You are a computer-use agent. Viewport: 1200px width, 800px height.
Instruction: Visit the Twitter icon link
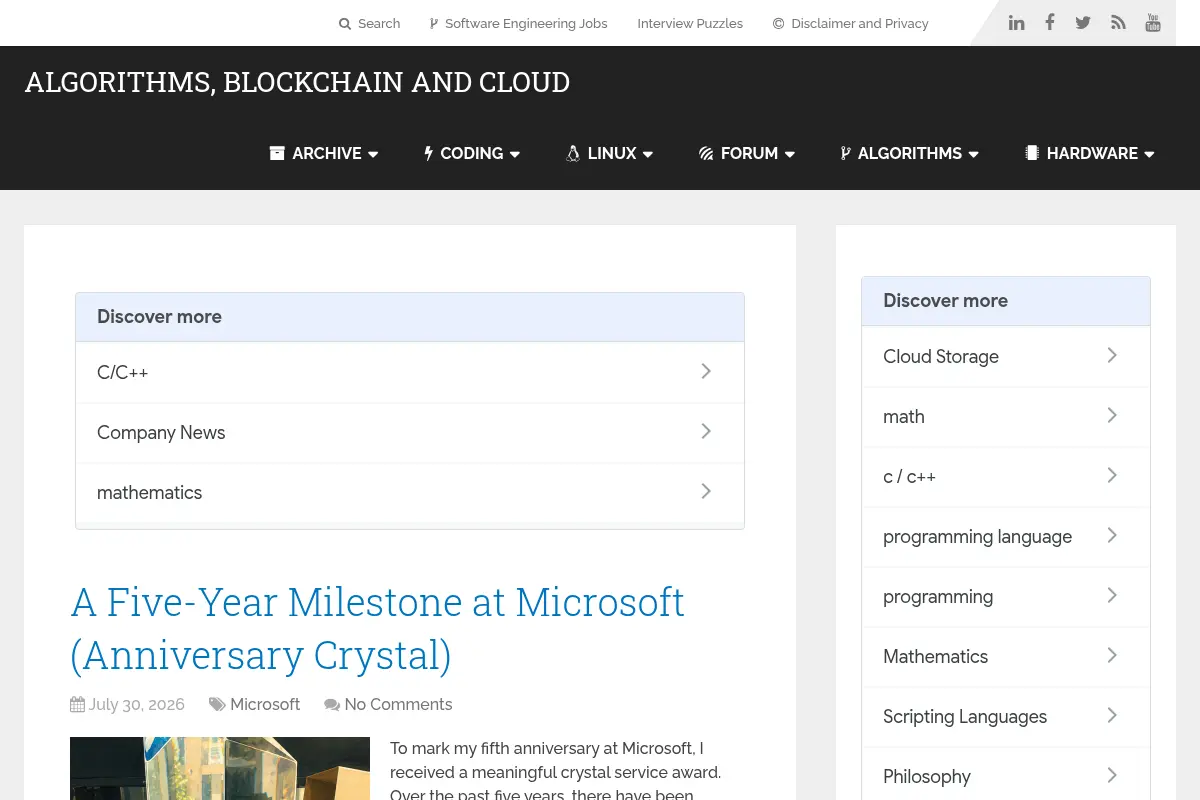1083,23
